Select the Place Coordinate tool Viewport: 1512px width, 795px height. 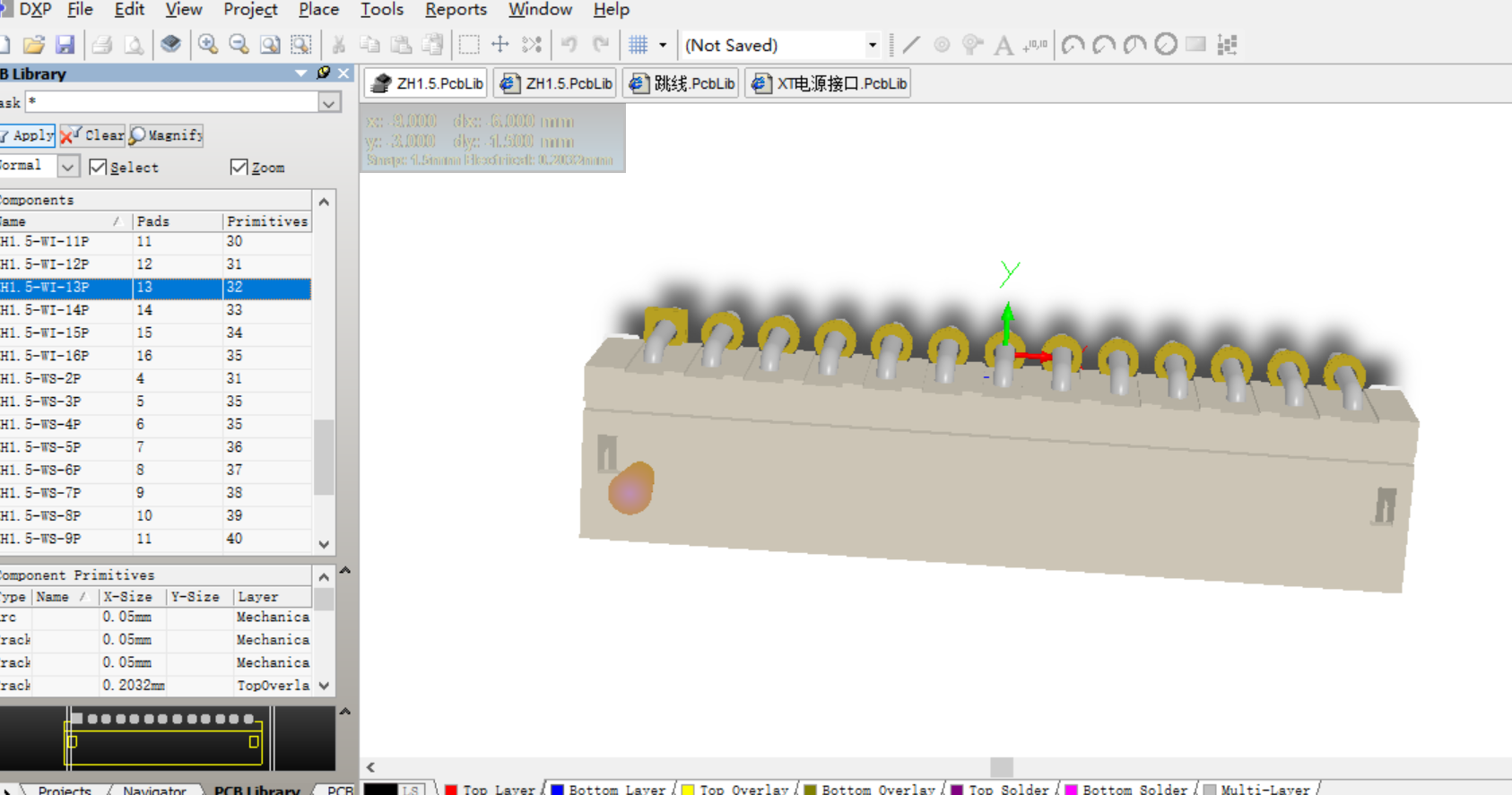(1035, 45)
